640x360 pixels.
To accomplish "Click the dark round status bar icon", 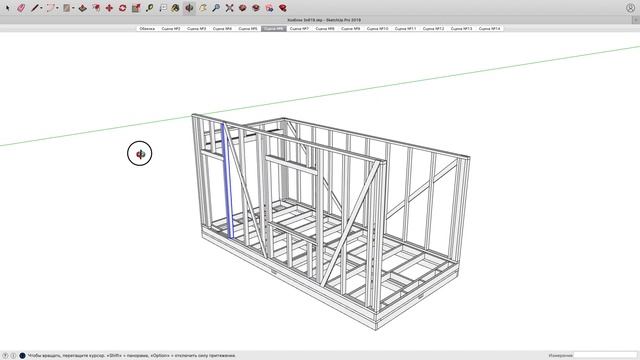I will point(22,356).
